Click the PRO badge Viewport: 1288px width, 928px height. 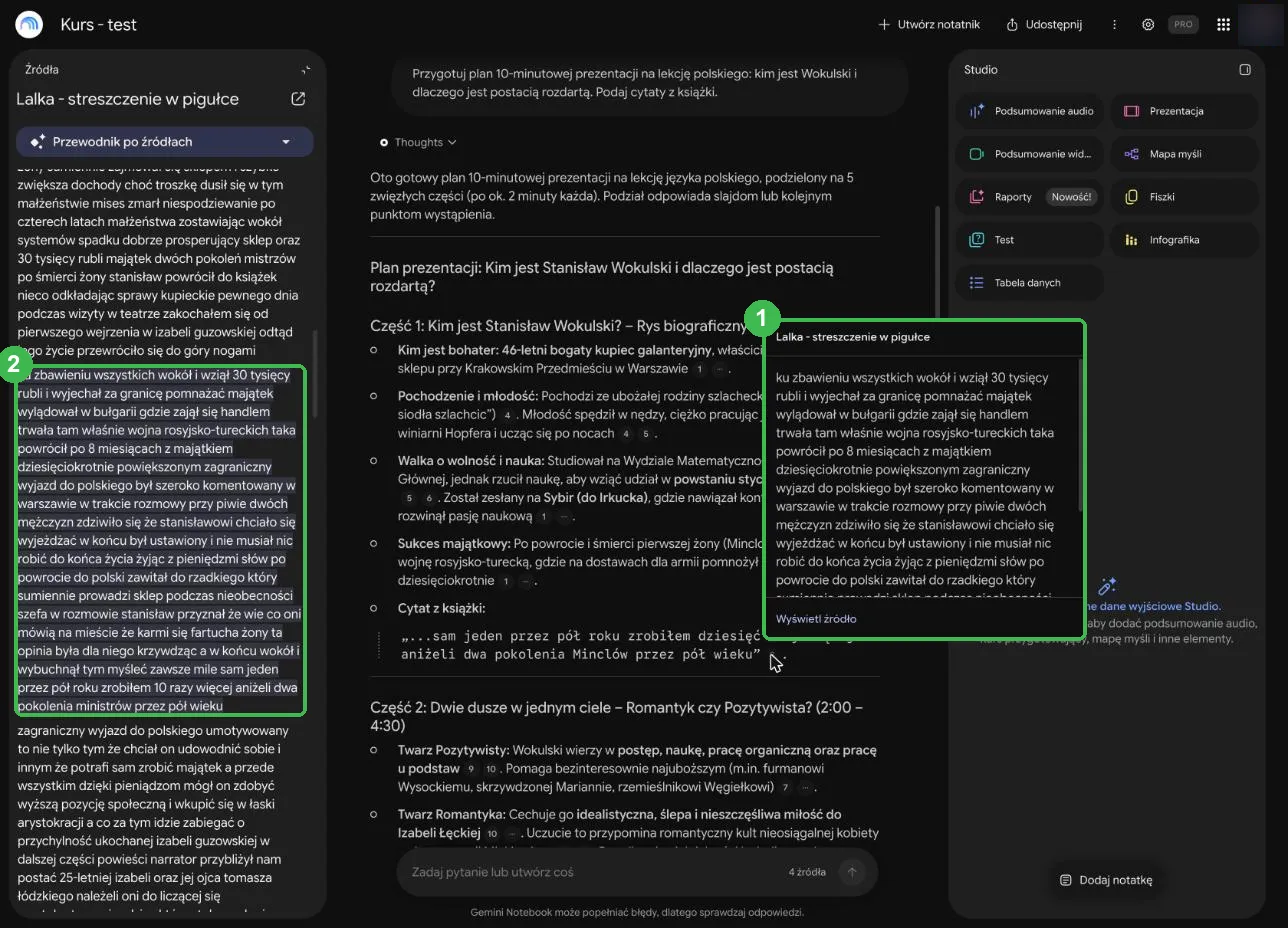(1184, 24)
